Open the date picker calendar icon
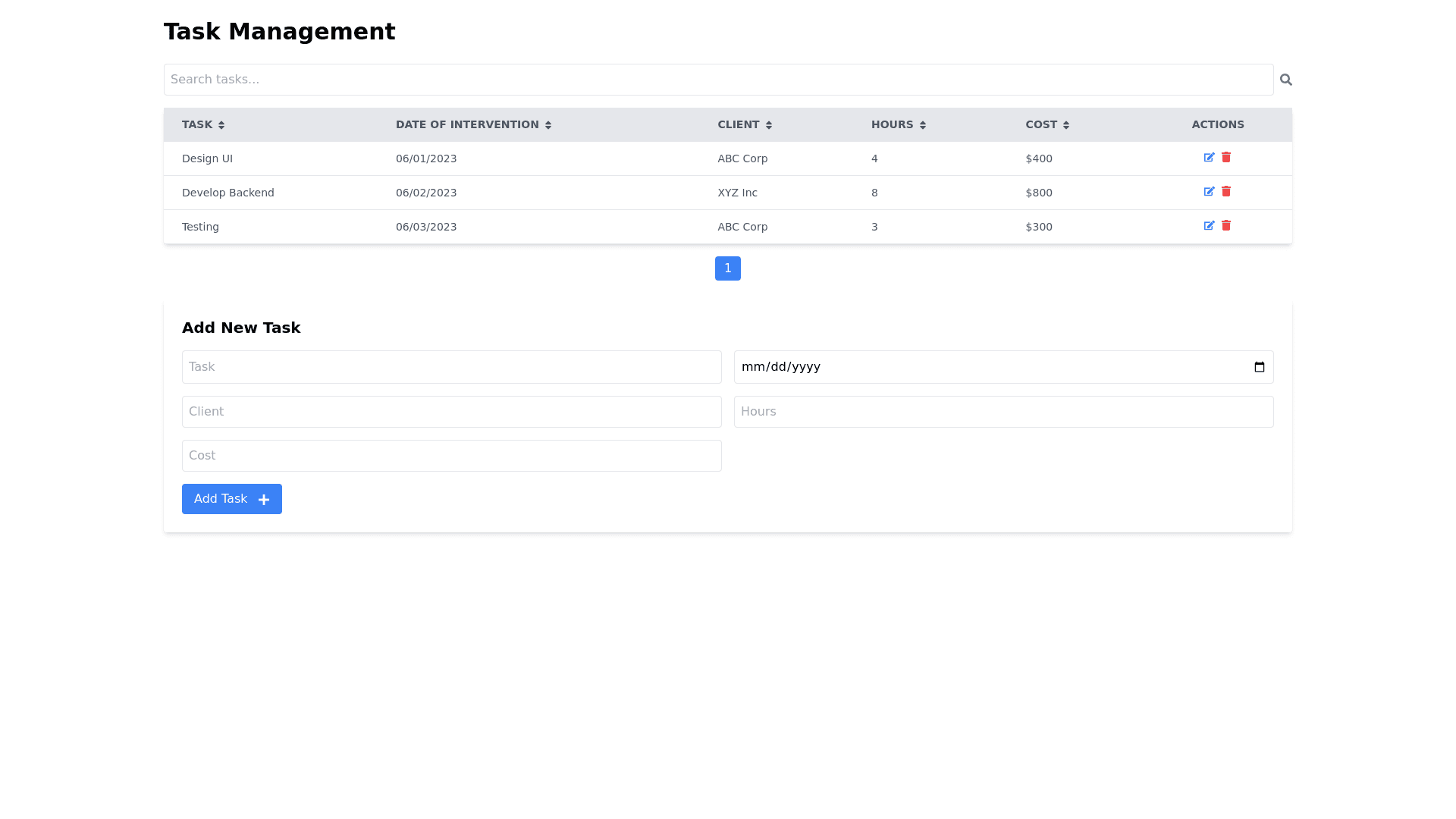 (1259, 367)
